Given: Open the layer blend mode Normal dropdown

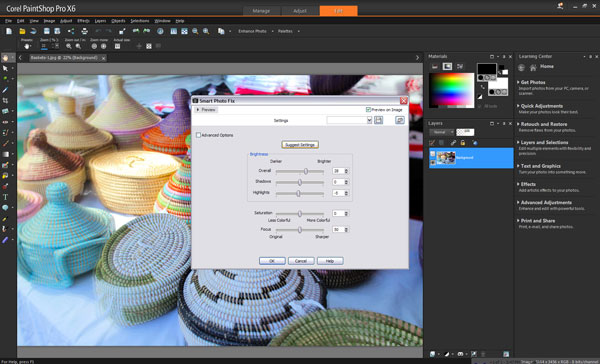Looking at the screenshot, I should (x=442, y=132).
